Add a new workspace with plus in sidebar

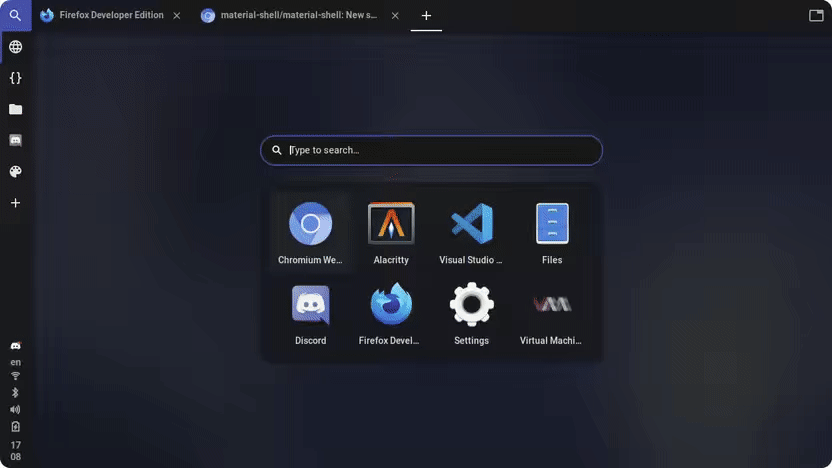(x=15, y=203)
